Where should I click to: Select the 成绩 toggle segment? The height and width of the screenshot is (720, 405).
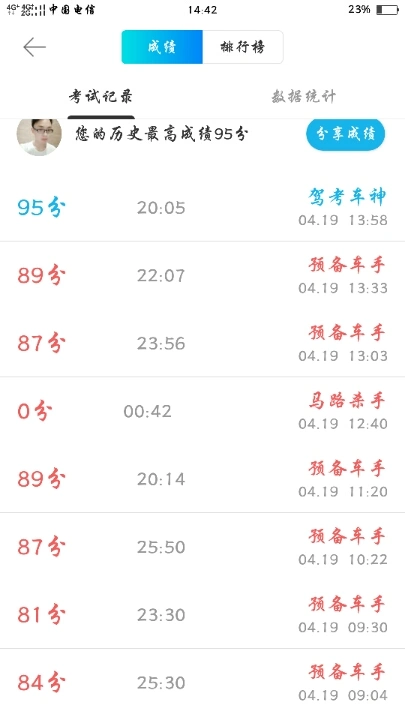pyautogui.click(x=162, y=47)
